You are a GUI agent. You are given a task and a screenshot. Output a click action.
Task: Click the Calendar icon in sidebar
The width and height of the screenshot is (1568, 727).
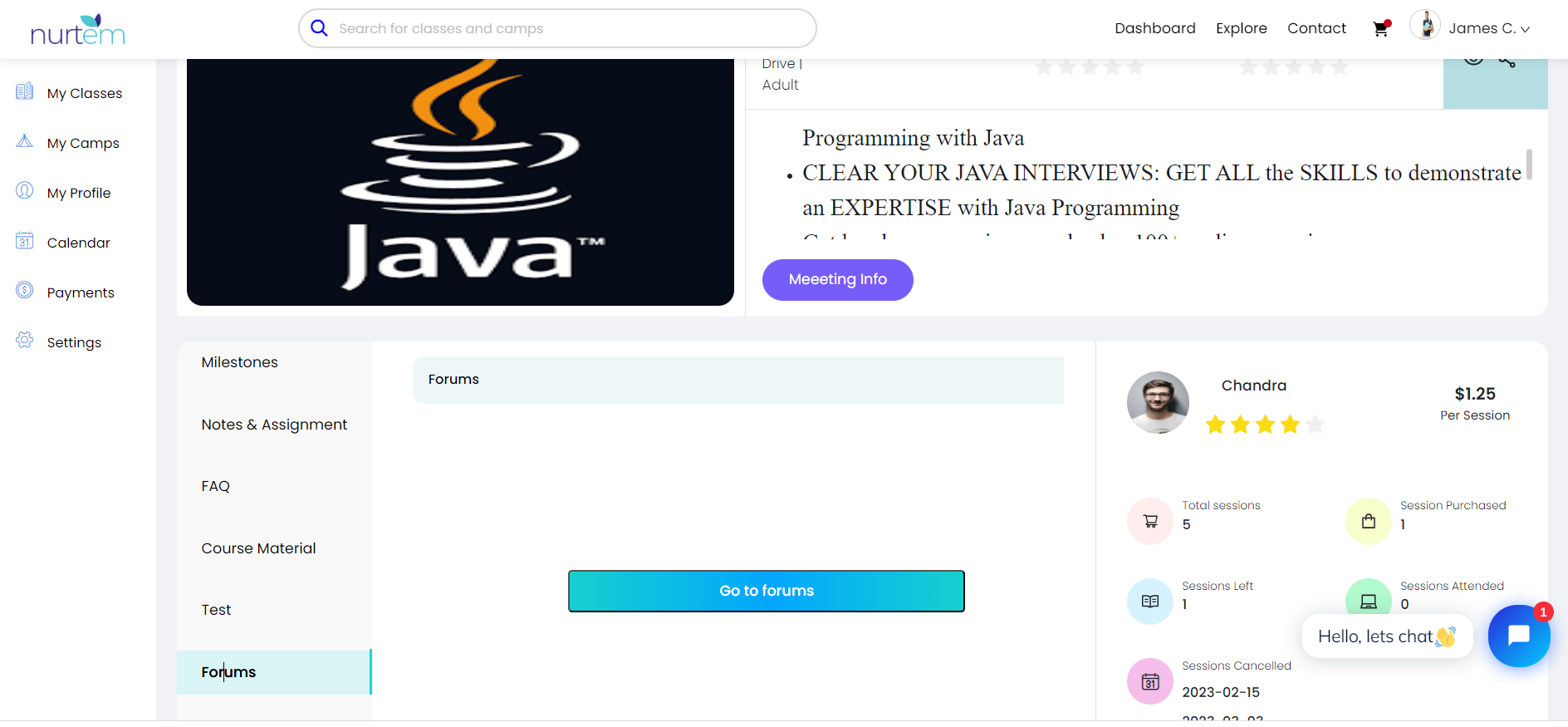point(25,241)
